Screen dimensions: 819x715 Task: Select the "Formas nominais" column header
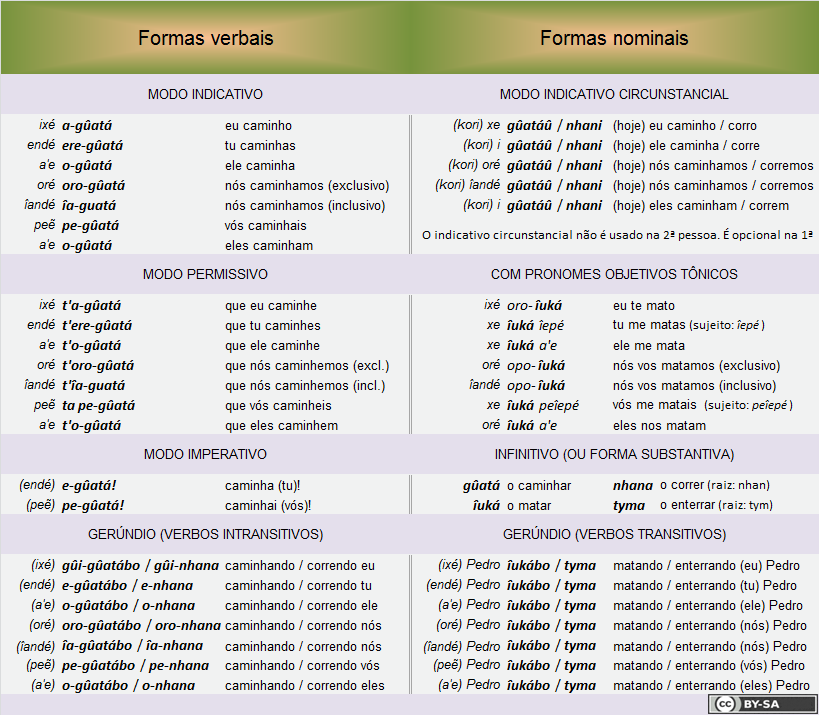click(614, 38)
